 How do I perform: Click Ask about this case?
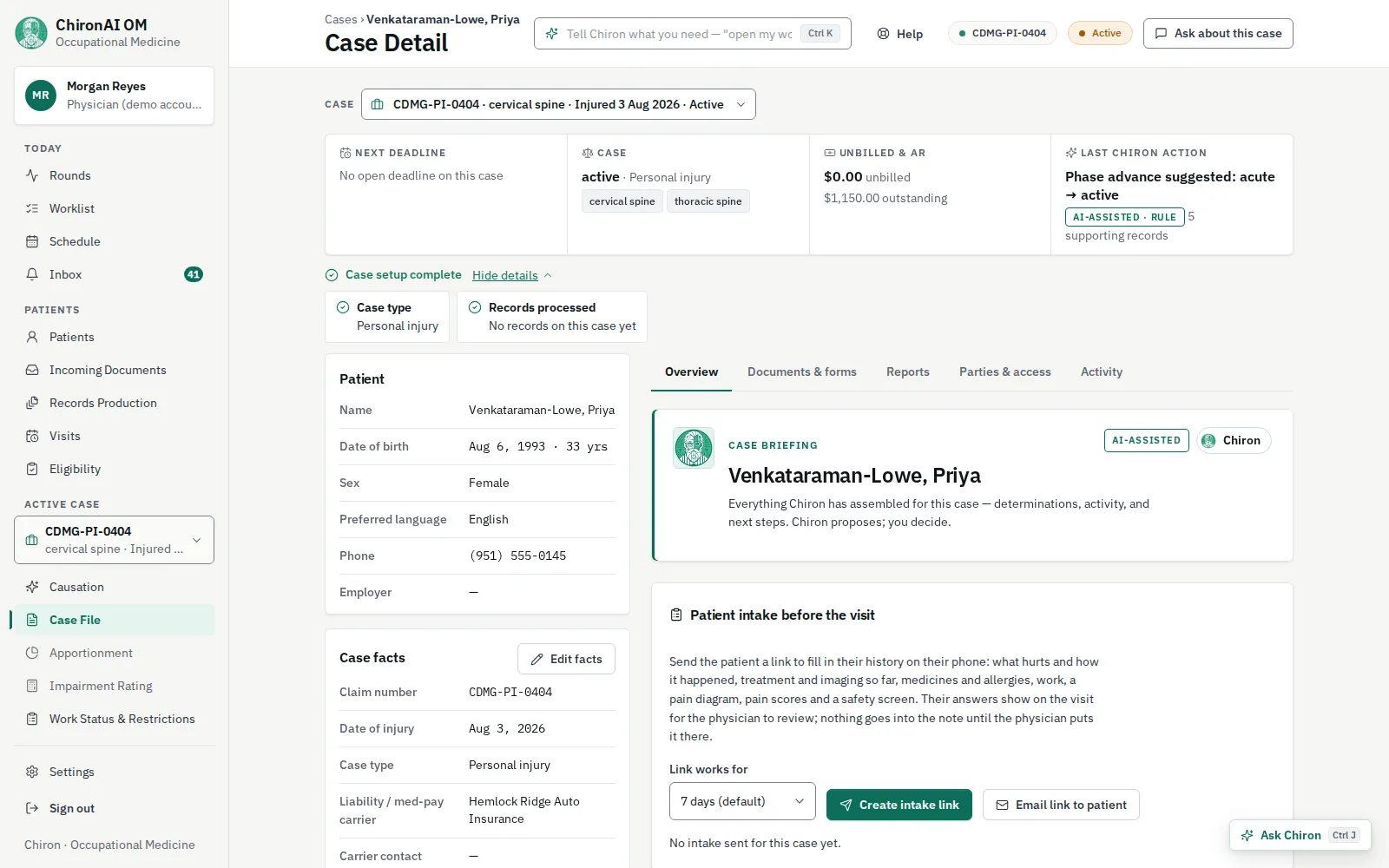(x=1218, y=33)
